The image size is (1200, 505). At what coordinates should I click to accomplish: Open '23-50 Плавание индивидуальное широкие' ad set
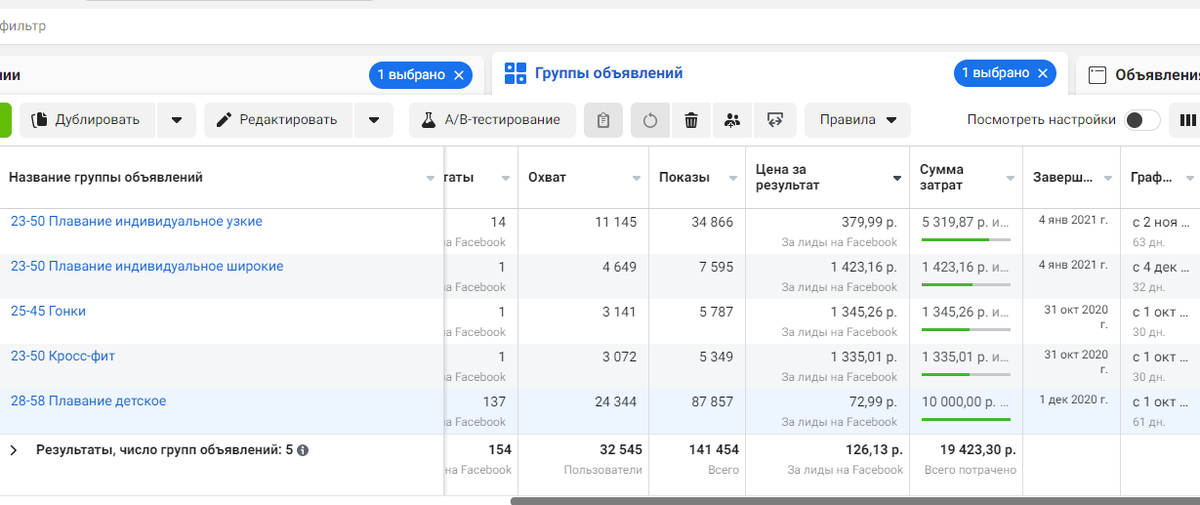(x=147, y=266)
